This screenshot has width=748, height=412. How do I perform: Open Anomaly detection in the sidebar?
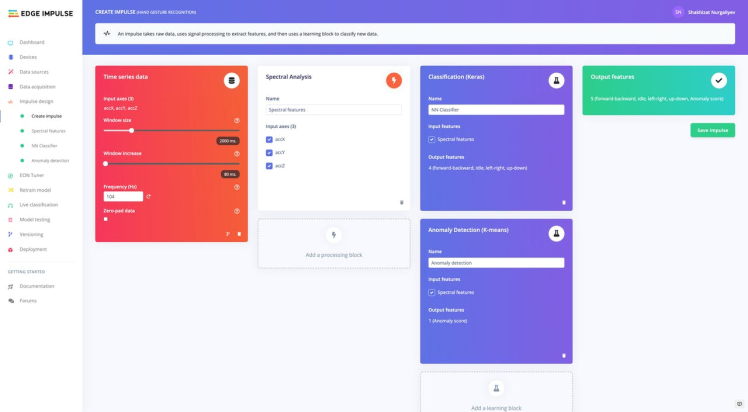coord(50,161)
